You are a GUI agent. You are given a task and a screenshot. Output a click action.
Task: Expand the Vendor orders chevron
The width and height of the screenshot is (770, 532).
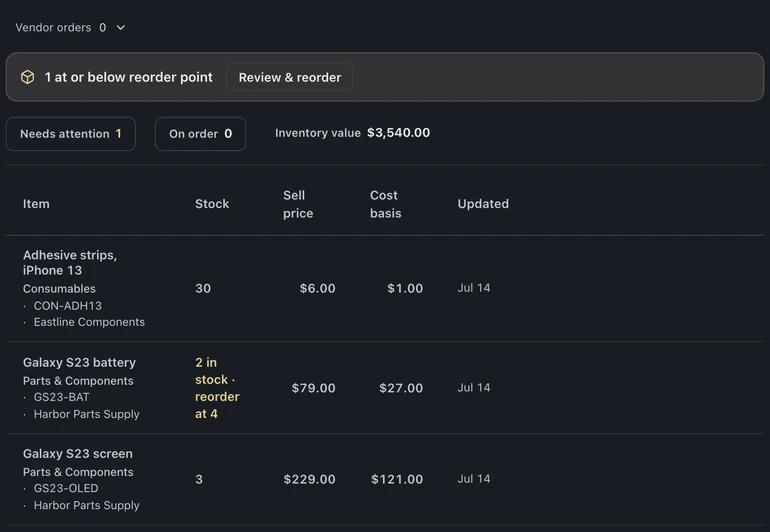click(x=120, y=28)
